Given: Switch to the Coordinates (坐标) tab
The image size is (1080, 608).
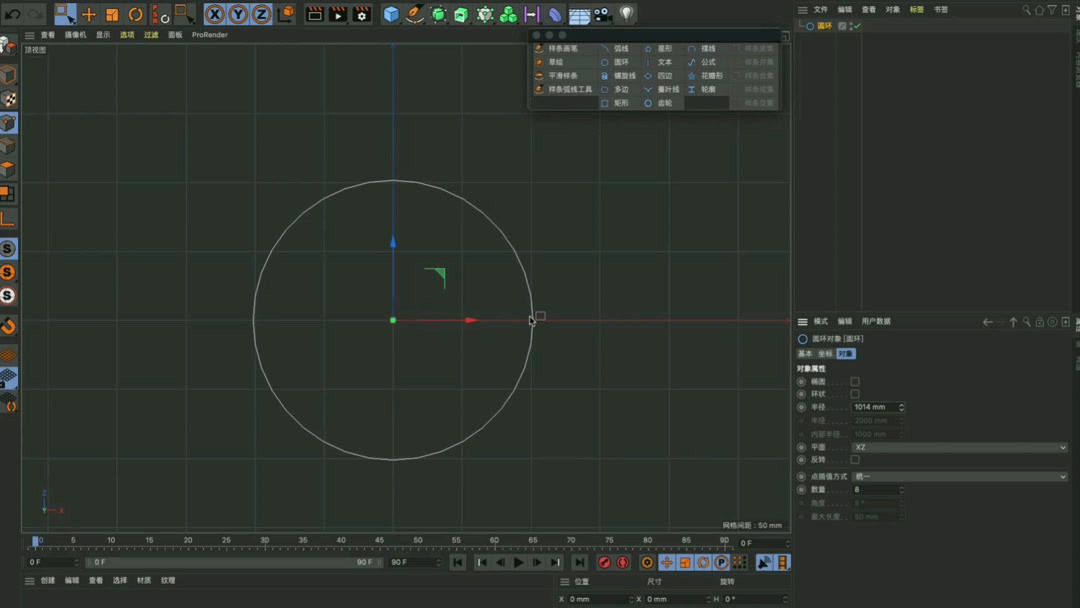Looking at the screenshot, I should pos(823,354).
